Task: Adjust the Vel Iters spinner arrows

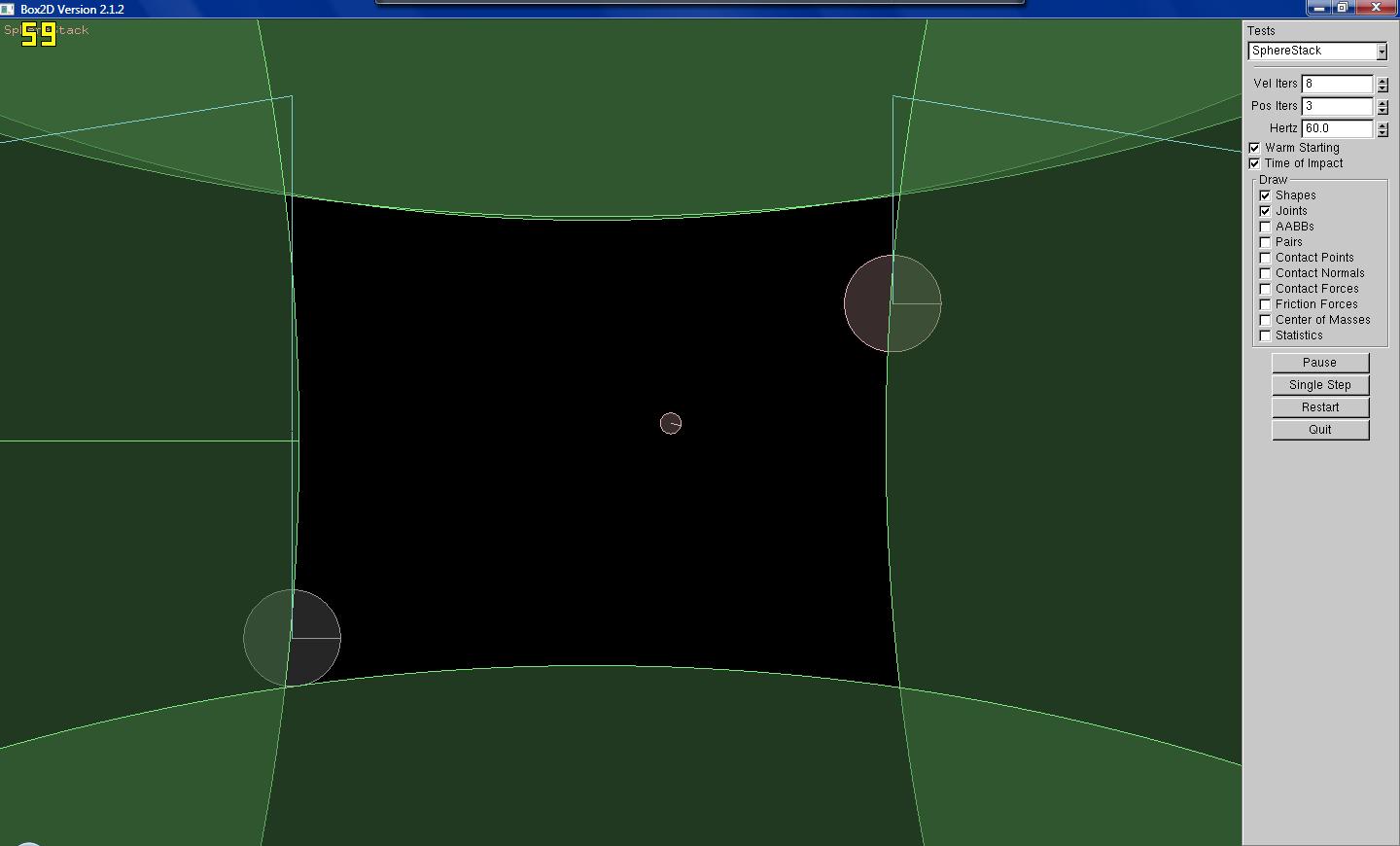Action: [1382, 85]
